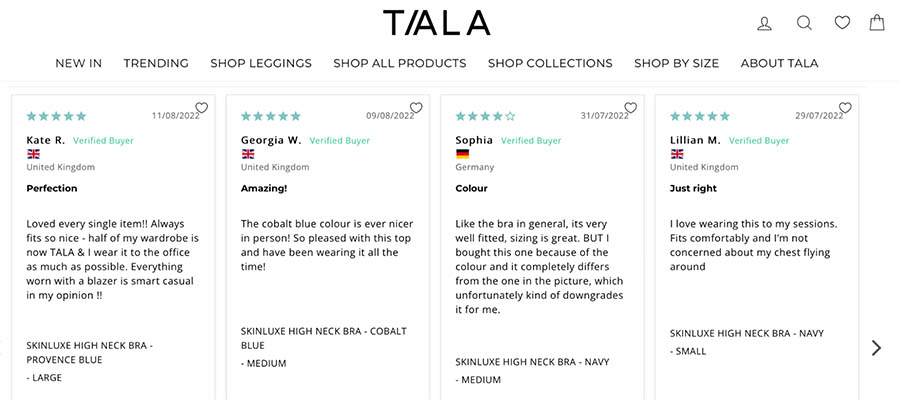This screenshot has width=900, height=400.
Task: Open the user account icon
Action: (x=765, y=23)
